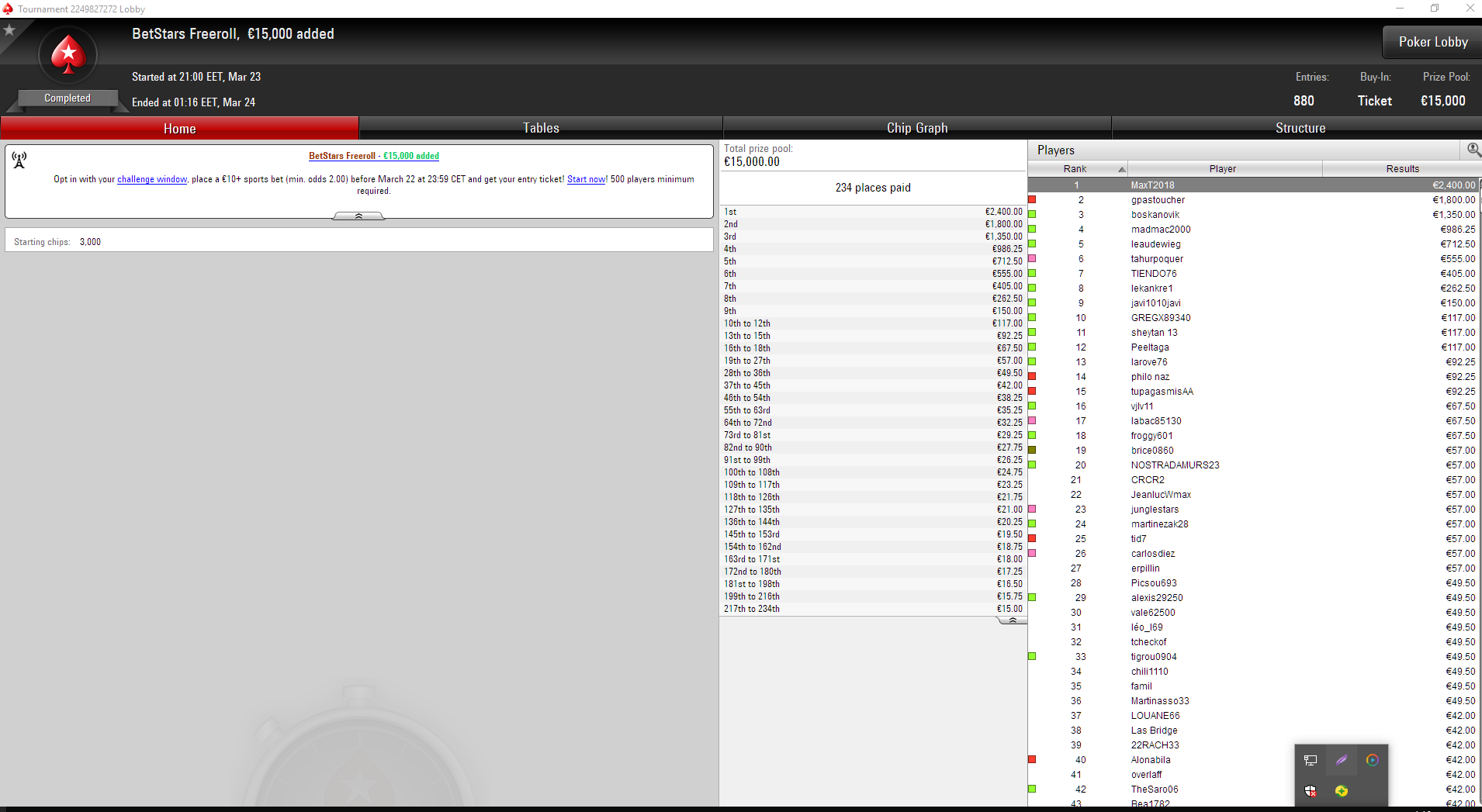
Task: Click the Completed status badge
Action: click(68, 98)
